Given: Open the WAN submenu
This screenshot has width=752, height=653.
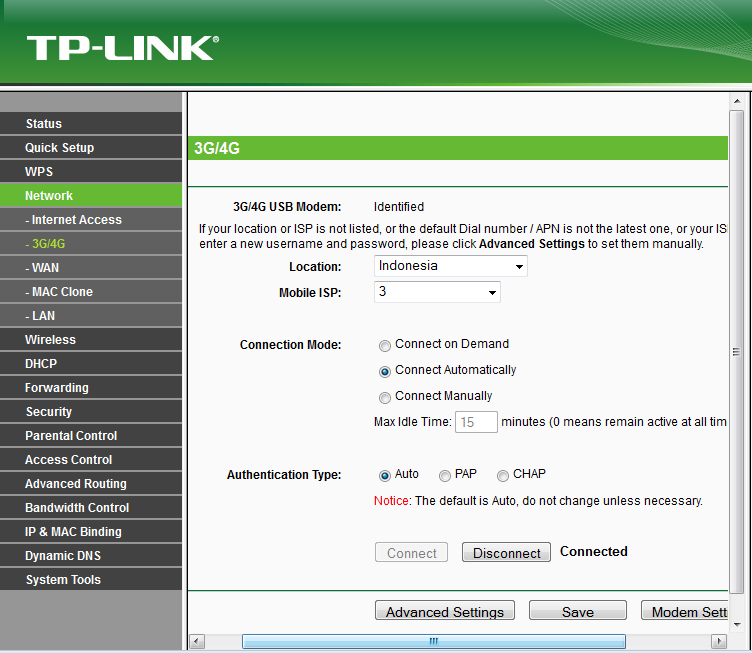Looking at the screenshot, I should 91,267.
